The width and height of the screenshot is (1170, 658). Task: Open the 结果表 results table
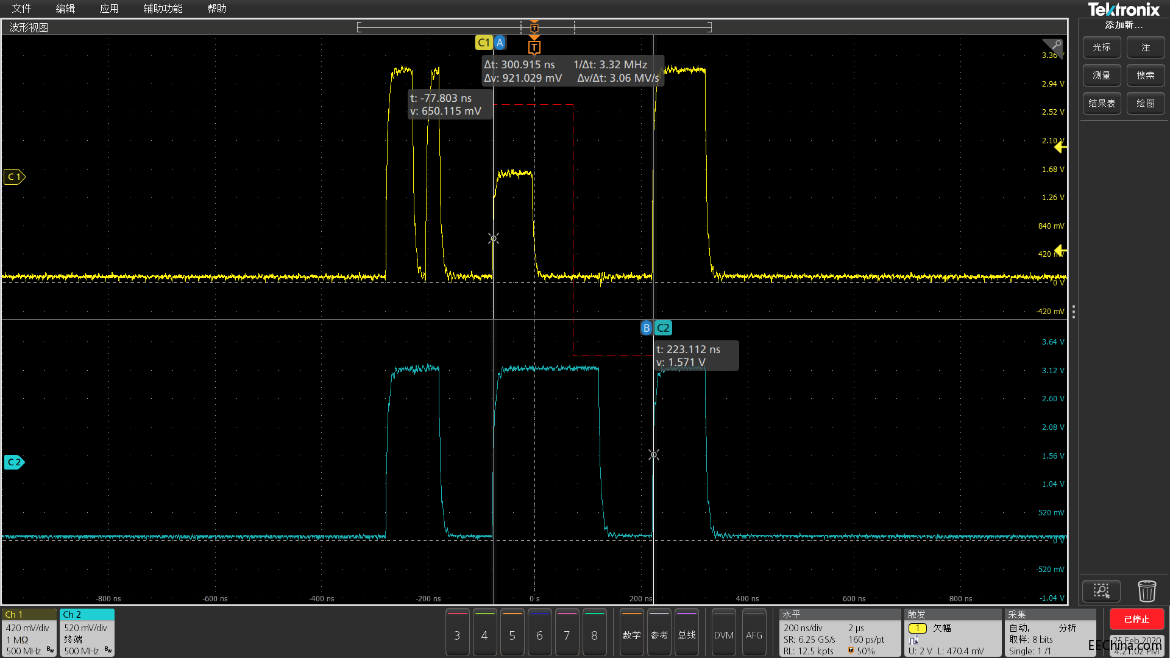coord(1101,103)
